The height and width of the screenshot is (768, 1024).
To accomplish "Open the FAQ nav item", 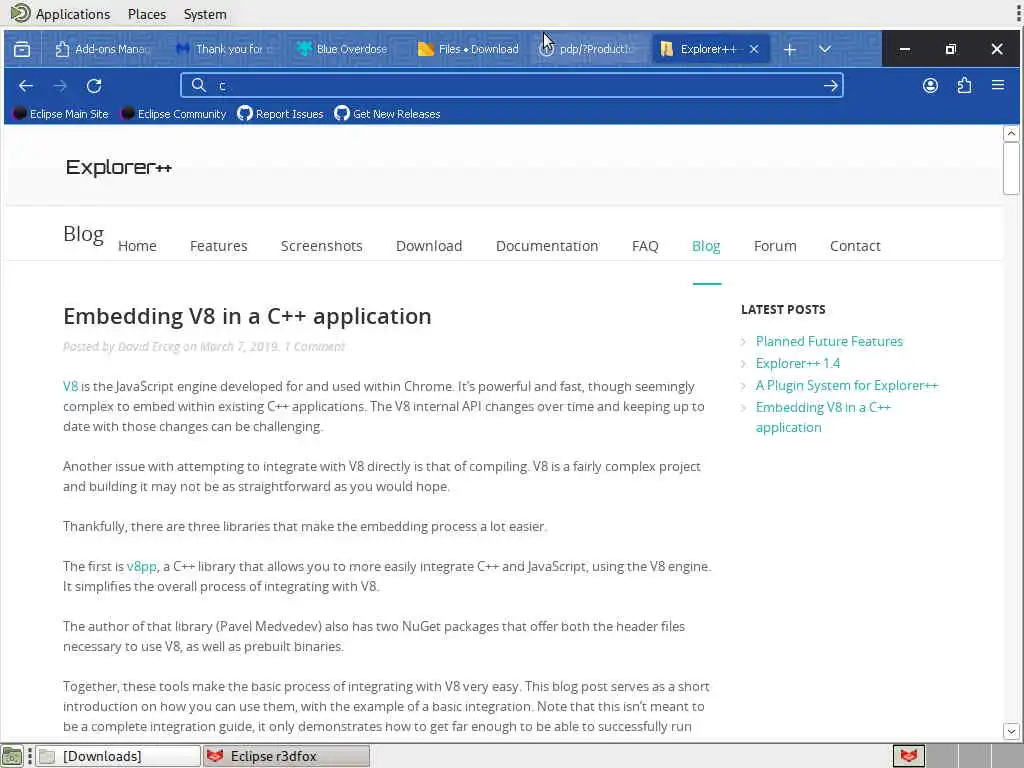I will click(645, 246).
